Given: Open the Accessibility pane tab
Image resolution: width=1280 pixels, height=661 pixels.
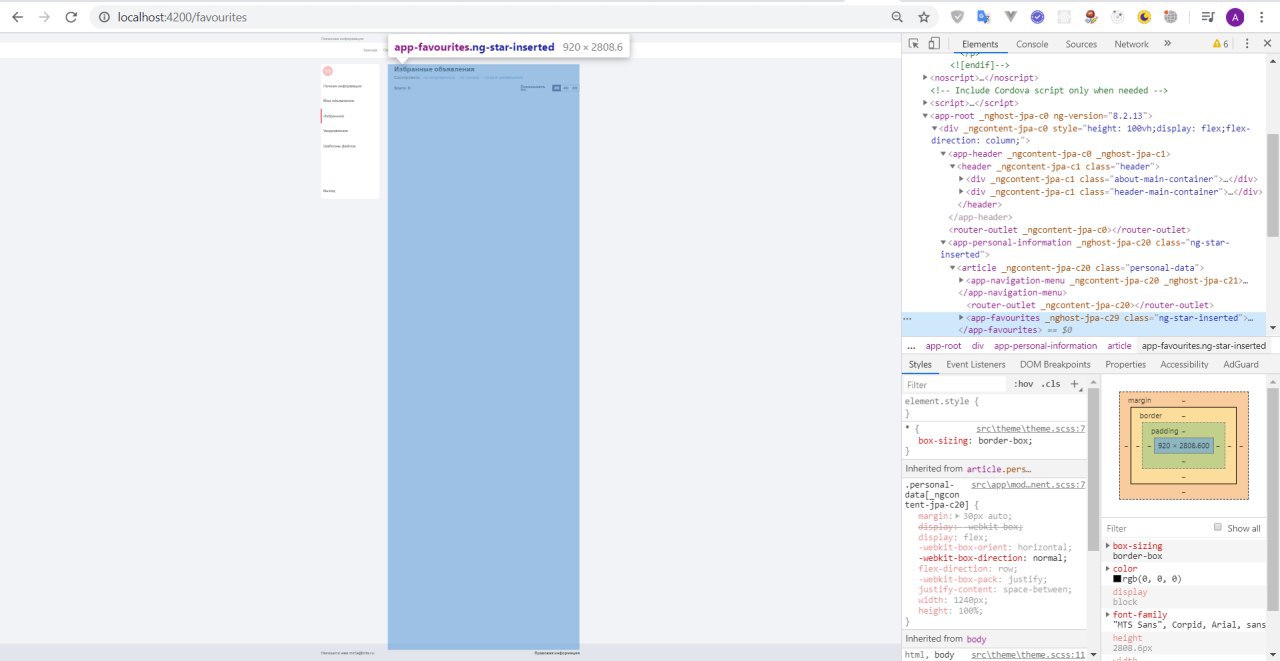Looking at the screenshot, I should 1184,365.
